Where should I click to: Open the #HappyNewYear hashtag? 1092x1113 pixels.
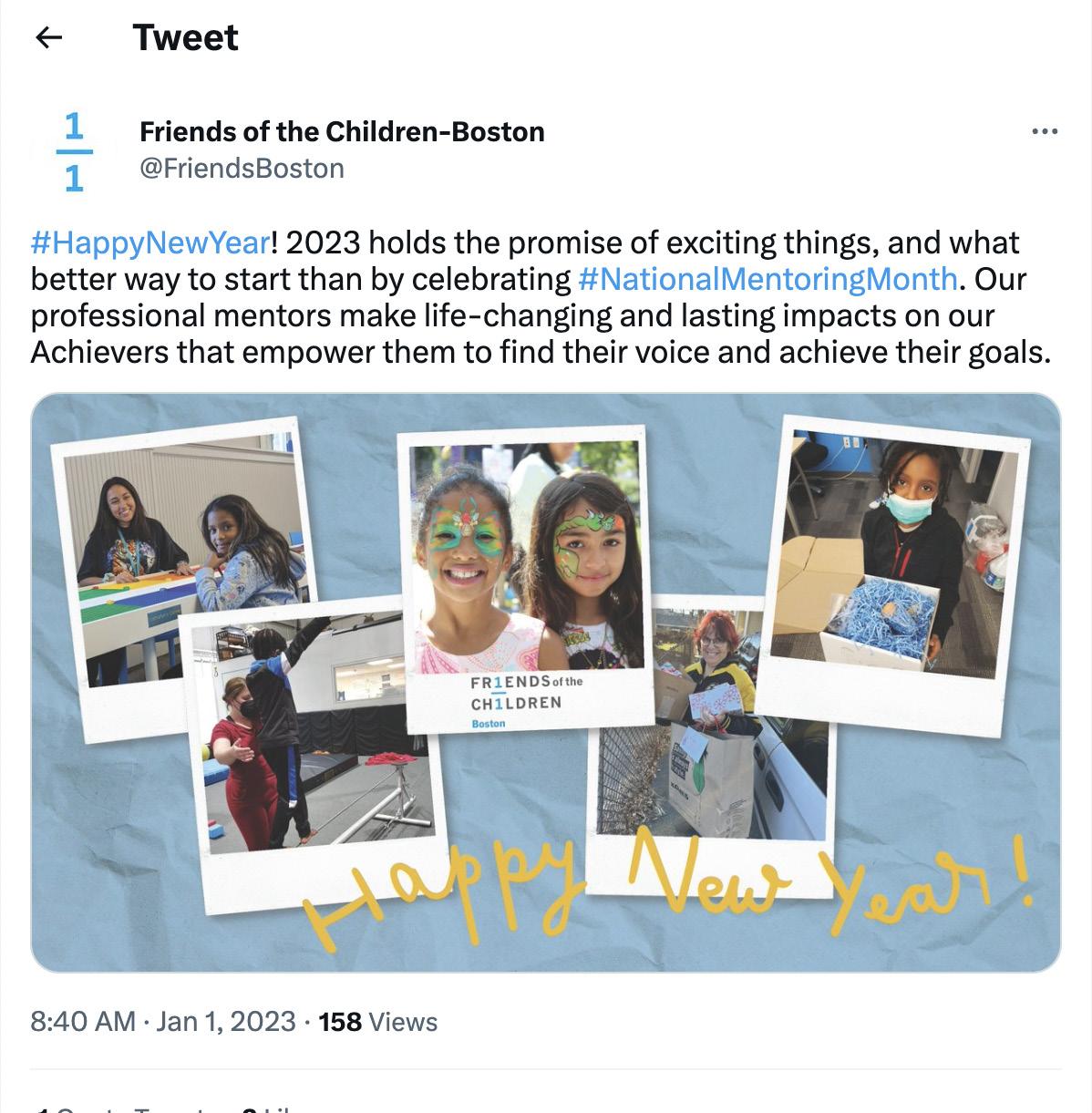point(150,243)
